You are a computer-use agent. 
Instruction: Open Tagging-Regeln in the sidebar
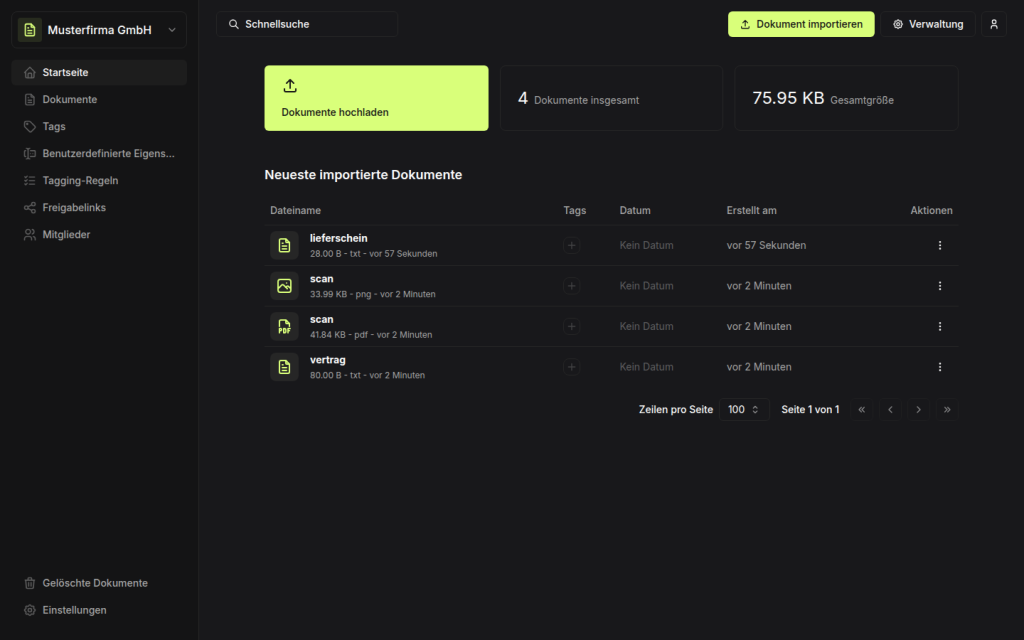pyautogui.click(x=99, y=180)
